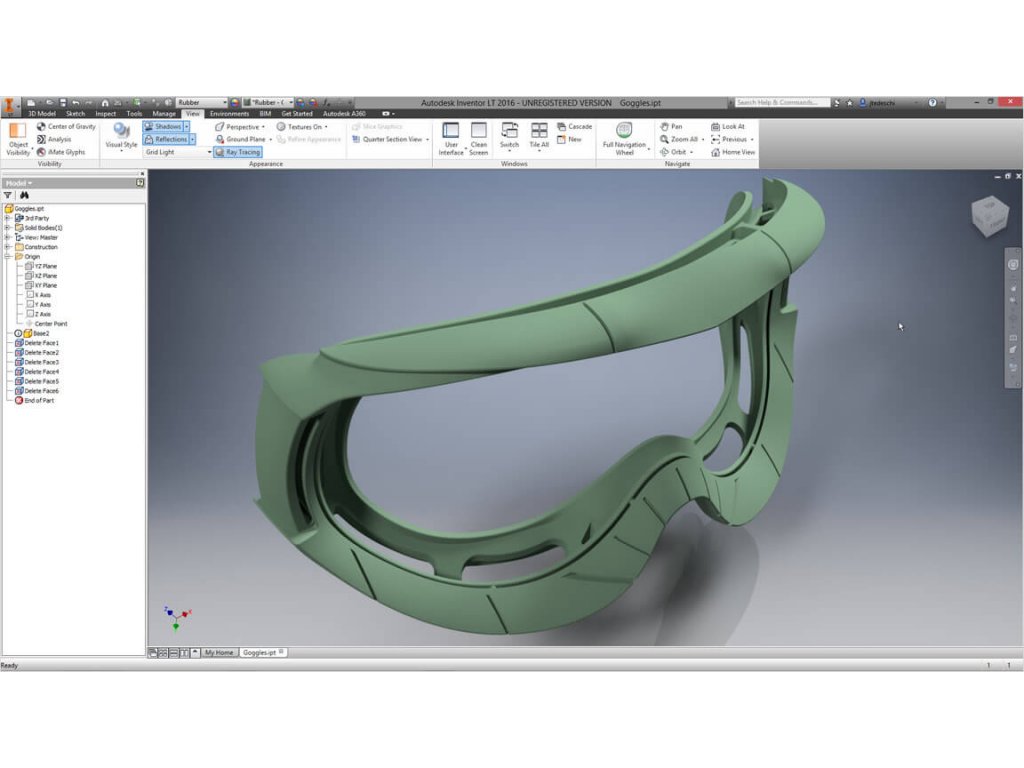Toggle Shadows in Appearance panel
Image resolution: width=1024 pixels, height=768 pixels.
163,127
